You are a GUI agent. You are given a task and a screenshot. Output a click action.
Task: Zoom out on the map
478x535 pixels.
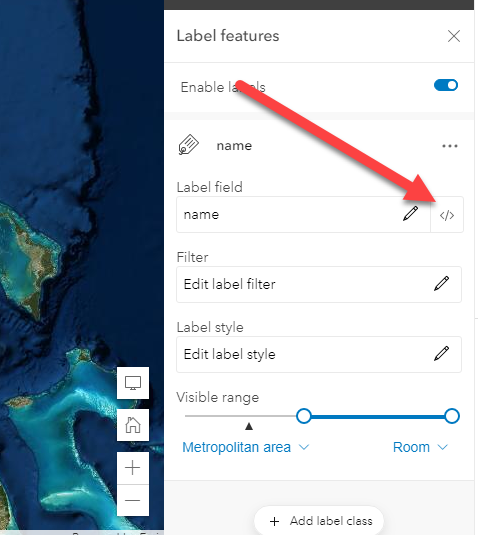[133, 500]
